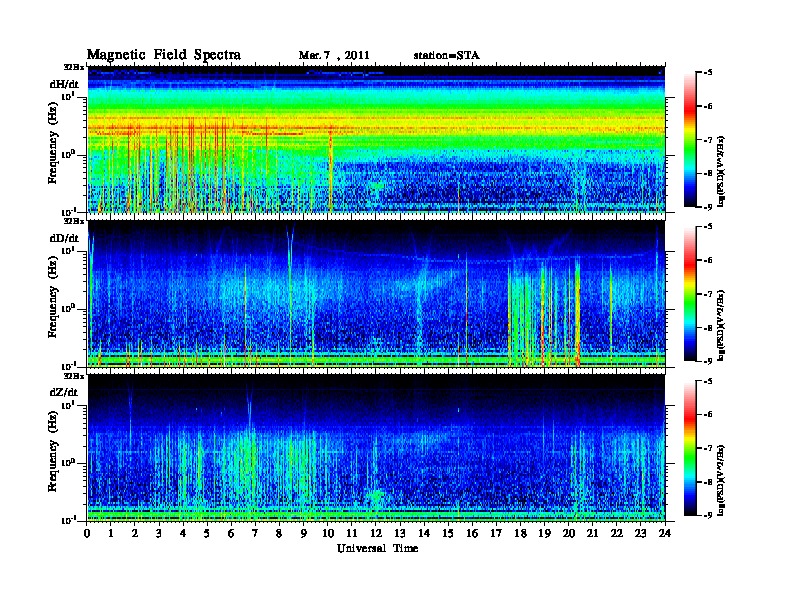Image resolution: width=792 pixels, height=612 pixels.
Task: Click the "Magnetic Field Spectra" title
Action: [164, 55]
